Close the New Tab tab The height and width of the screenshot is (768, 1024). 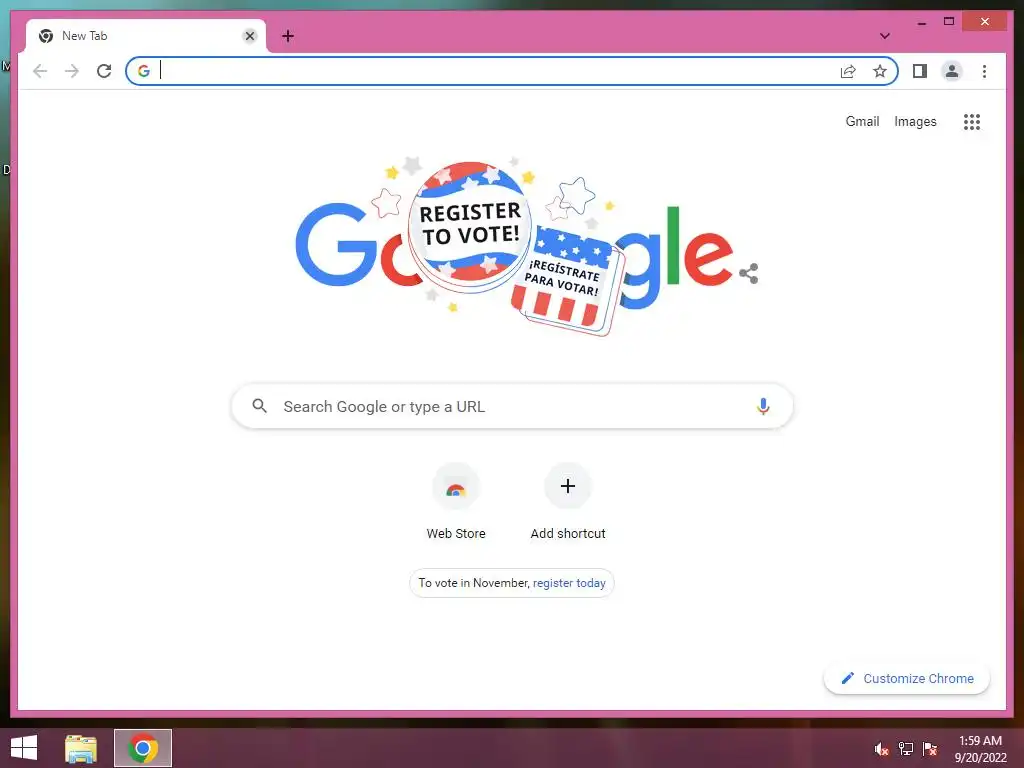point(249,36)
